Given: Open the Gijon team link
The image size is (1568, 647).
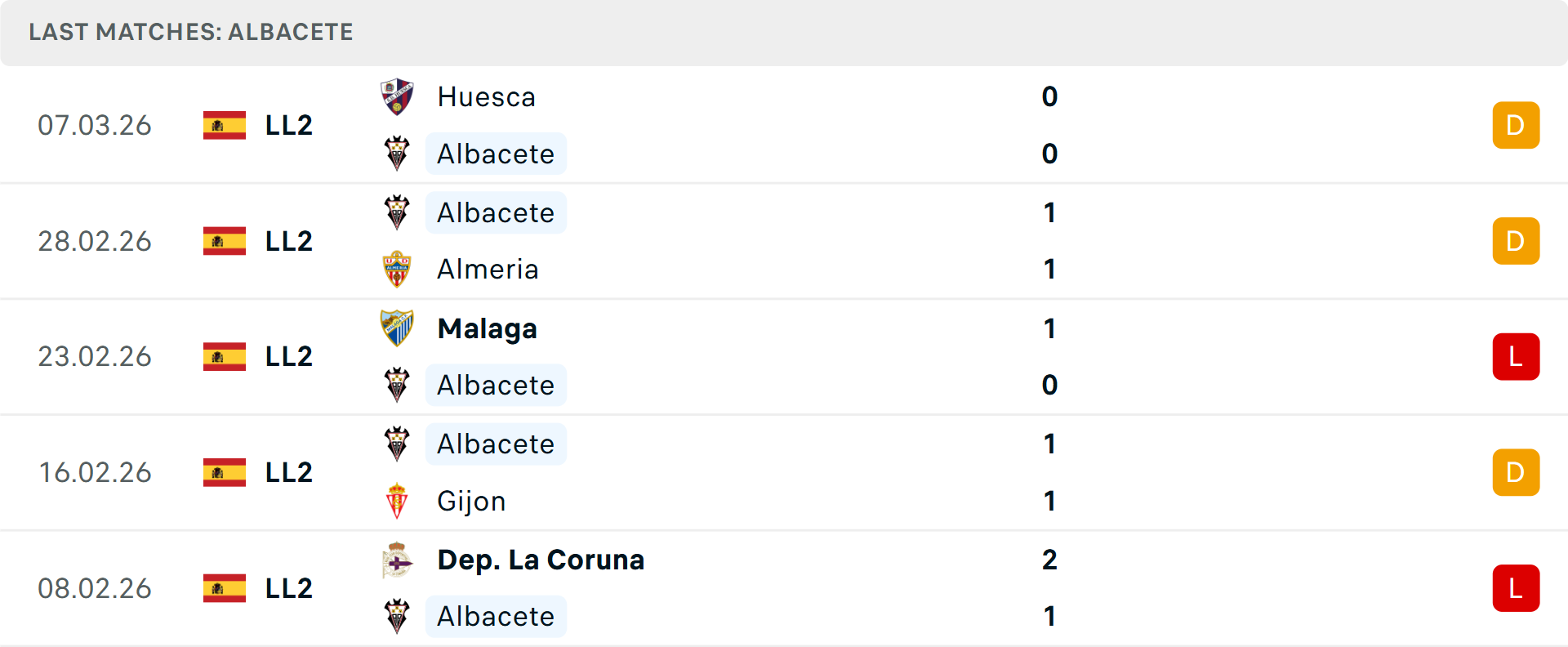Looking at the screenshot, I should coord(471,501).
